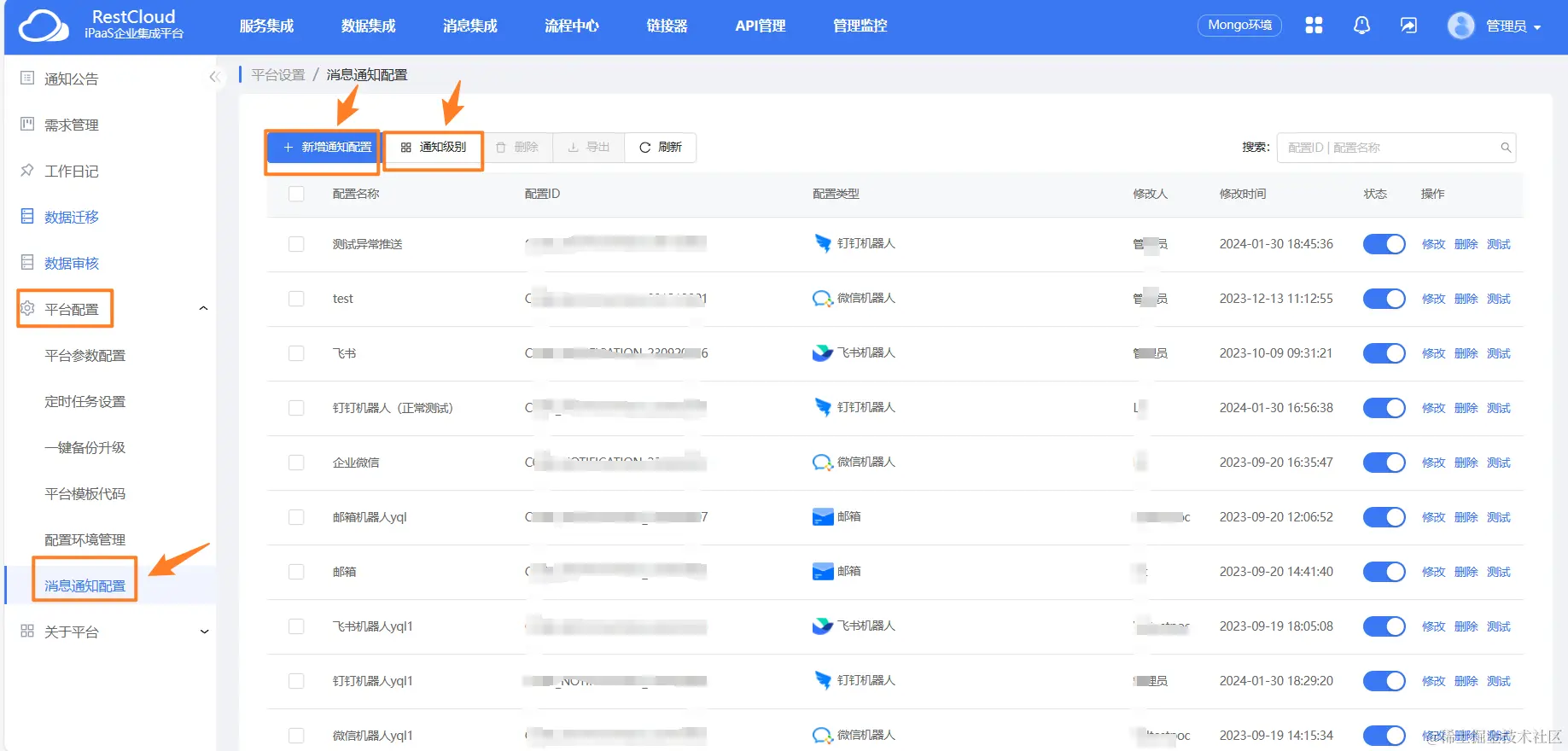Open the 链接器 top menu
Viewport: 1568px width, 751px height.
pyautogui.click(x=667, y=26)
